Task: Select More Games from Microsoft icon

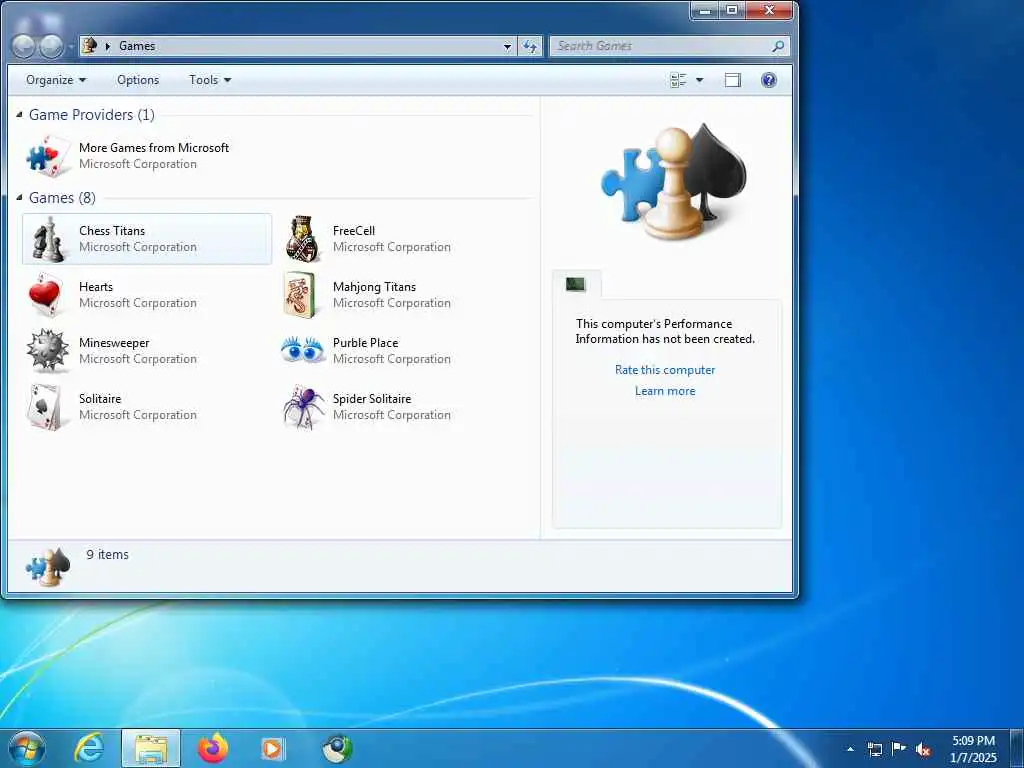Action: coord(48,156)
